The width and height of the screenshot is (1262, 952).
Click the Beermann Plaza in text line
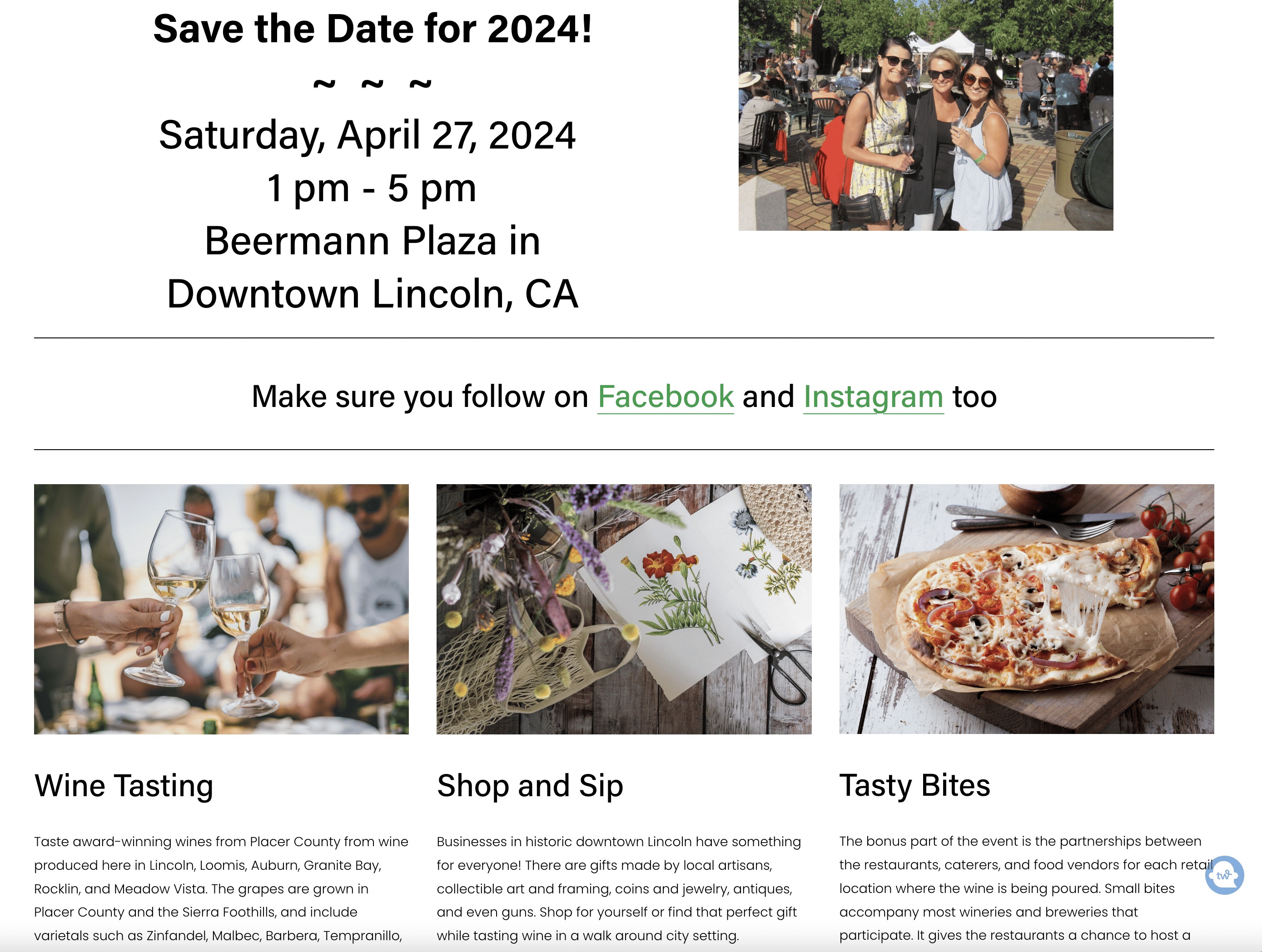point(372,241)
